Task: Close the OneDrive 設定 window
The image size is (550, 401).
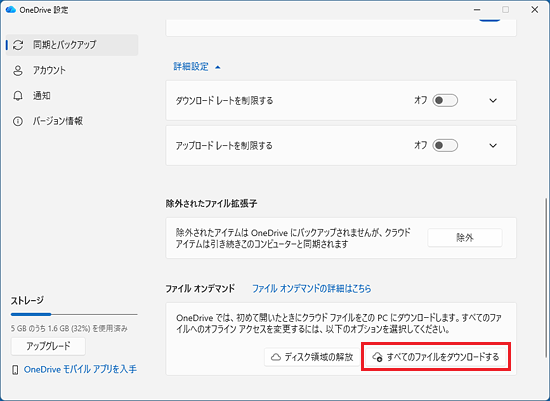Action: click(534, 10)
